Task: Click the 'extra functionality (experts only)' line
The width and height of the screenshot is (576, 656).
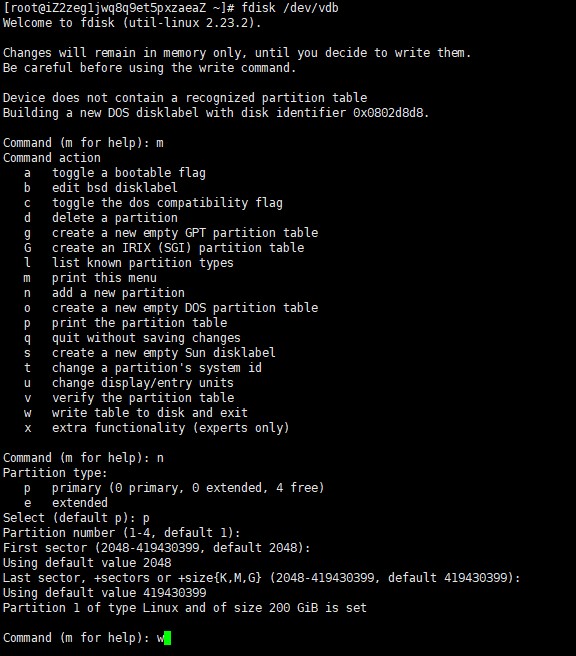Action: (x=157, y=428)
